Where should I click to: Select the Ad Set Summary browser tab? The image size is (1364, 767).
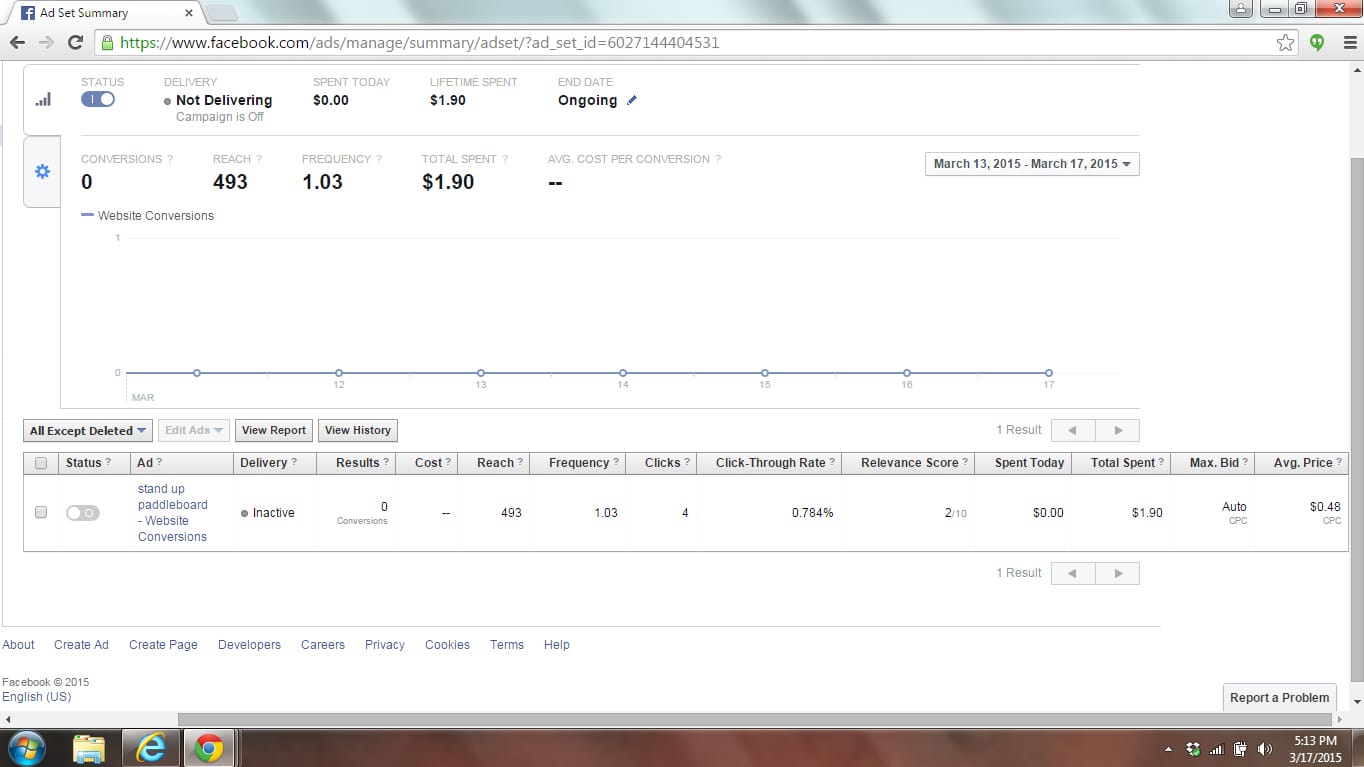(100, 13)
